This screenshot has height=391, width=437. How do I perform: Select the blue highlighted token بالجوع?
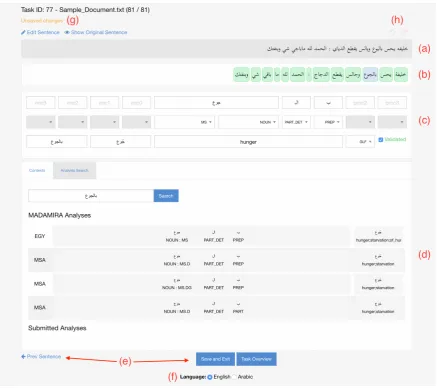point(370,75)
